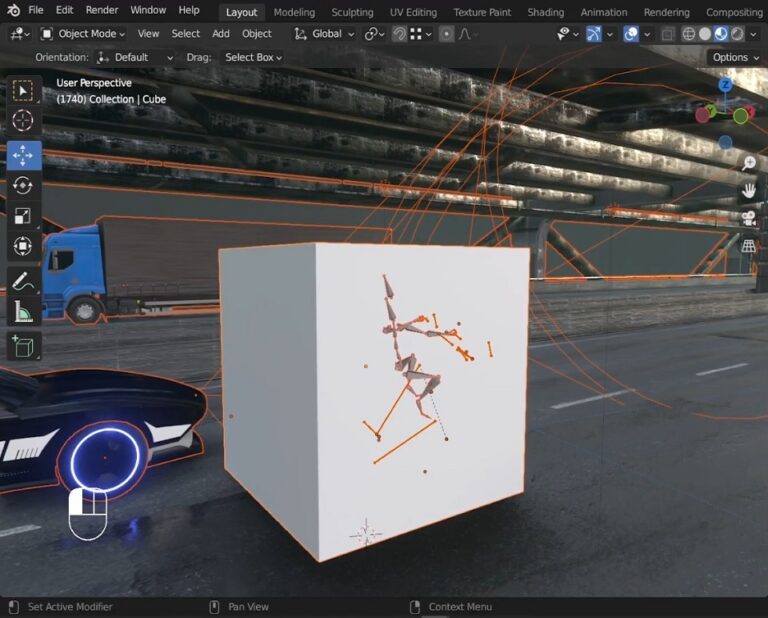Toggle camera view with the camera icon
768x618 pixels.
point(748,217)
